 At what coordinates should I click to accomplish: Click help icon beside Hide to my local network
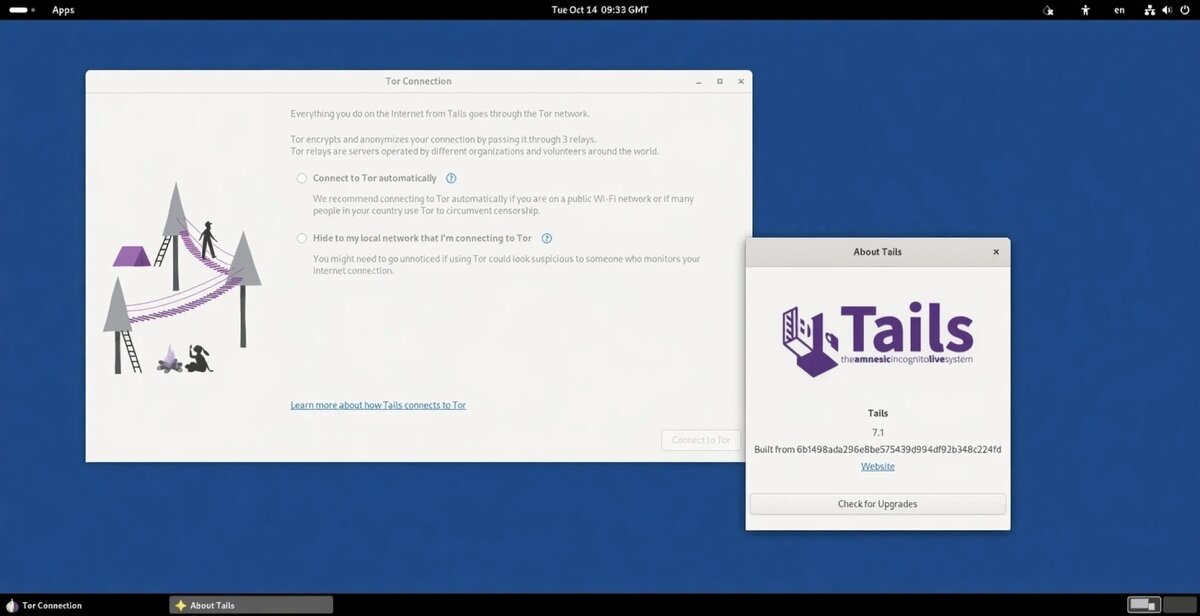click(547, 238)
